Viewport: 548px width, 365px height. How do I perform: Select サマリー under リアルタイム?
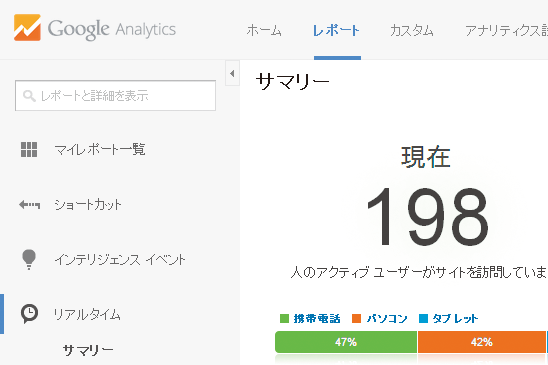pos(88,350)
